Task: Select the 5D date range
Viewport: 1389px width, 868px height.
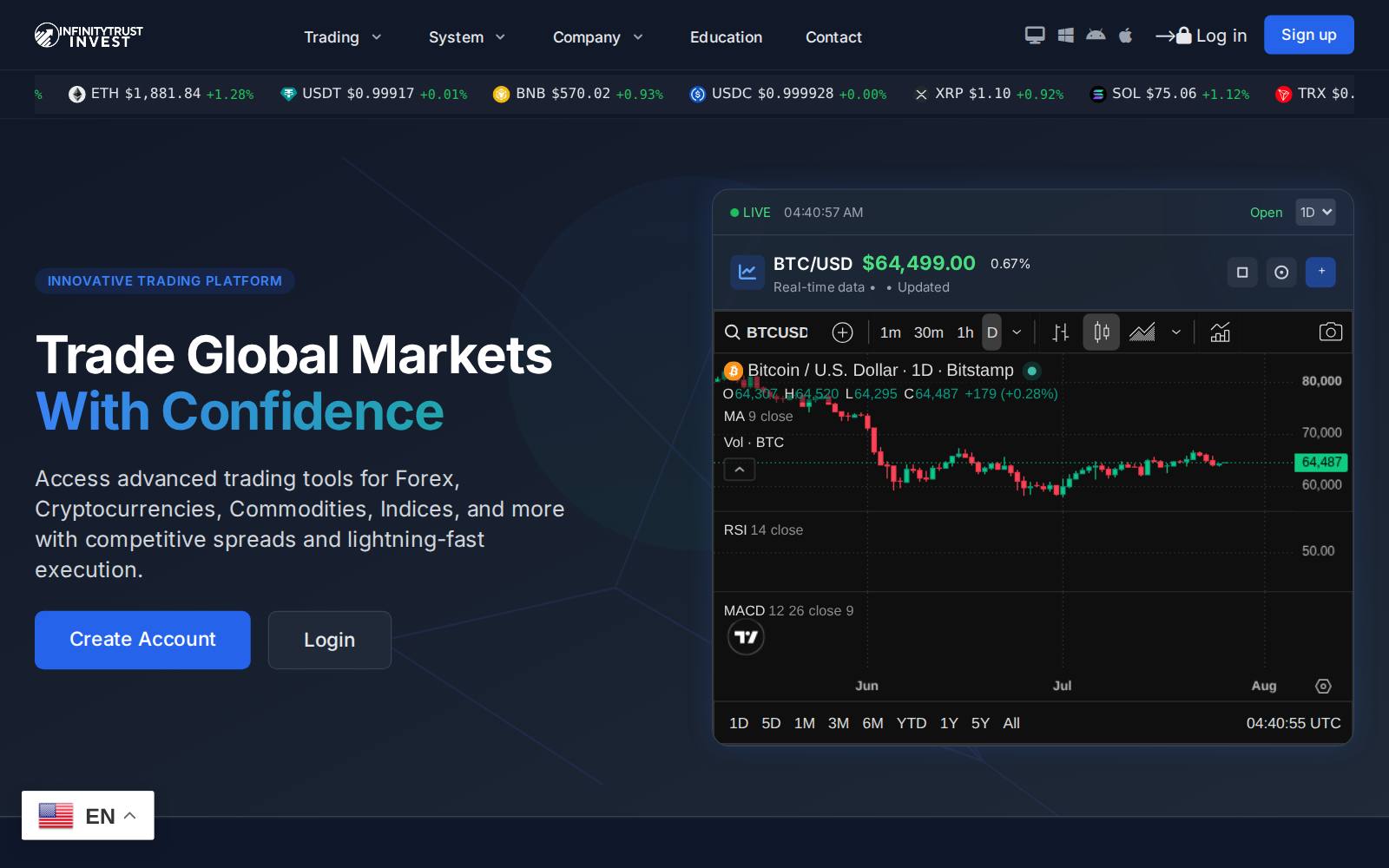Action: [771, 723]
